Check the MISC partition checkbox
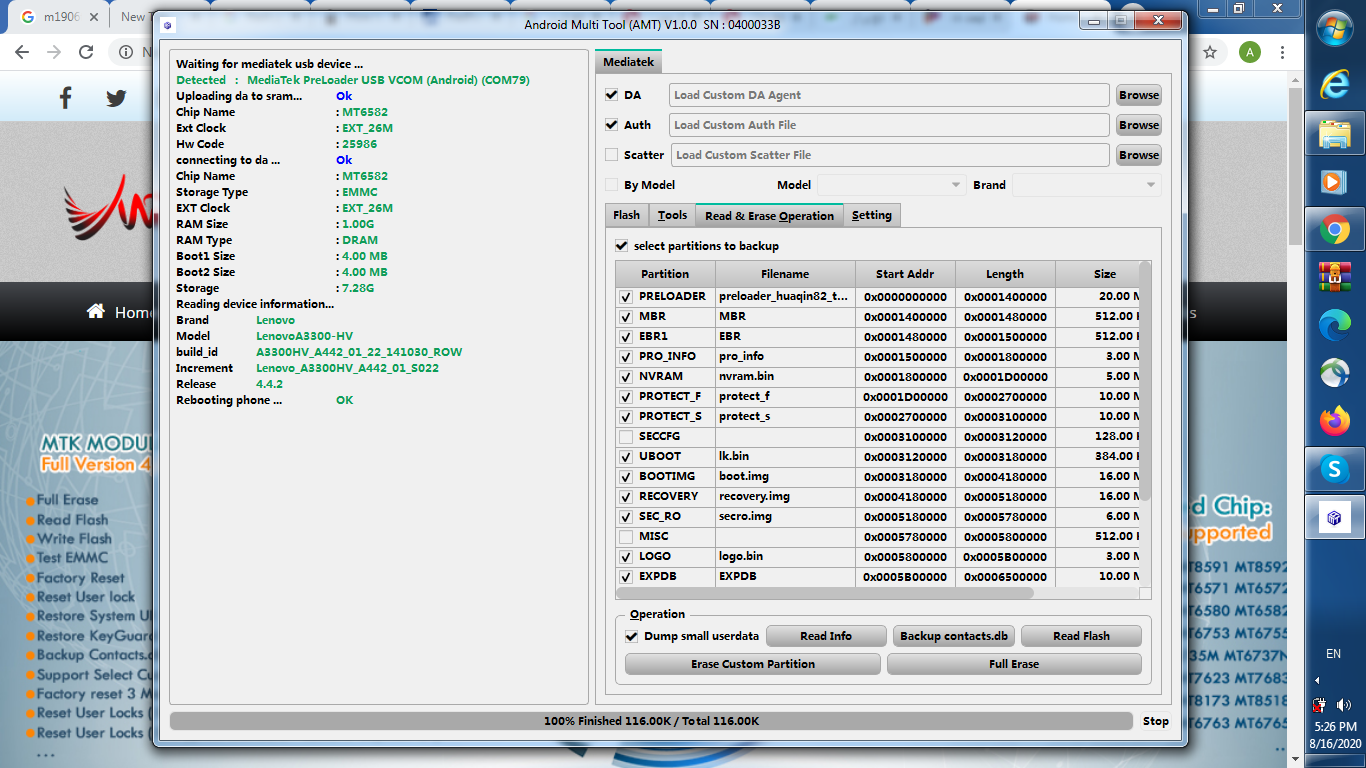This screenshot has height=768, width=1366. 626,537
